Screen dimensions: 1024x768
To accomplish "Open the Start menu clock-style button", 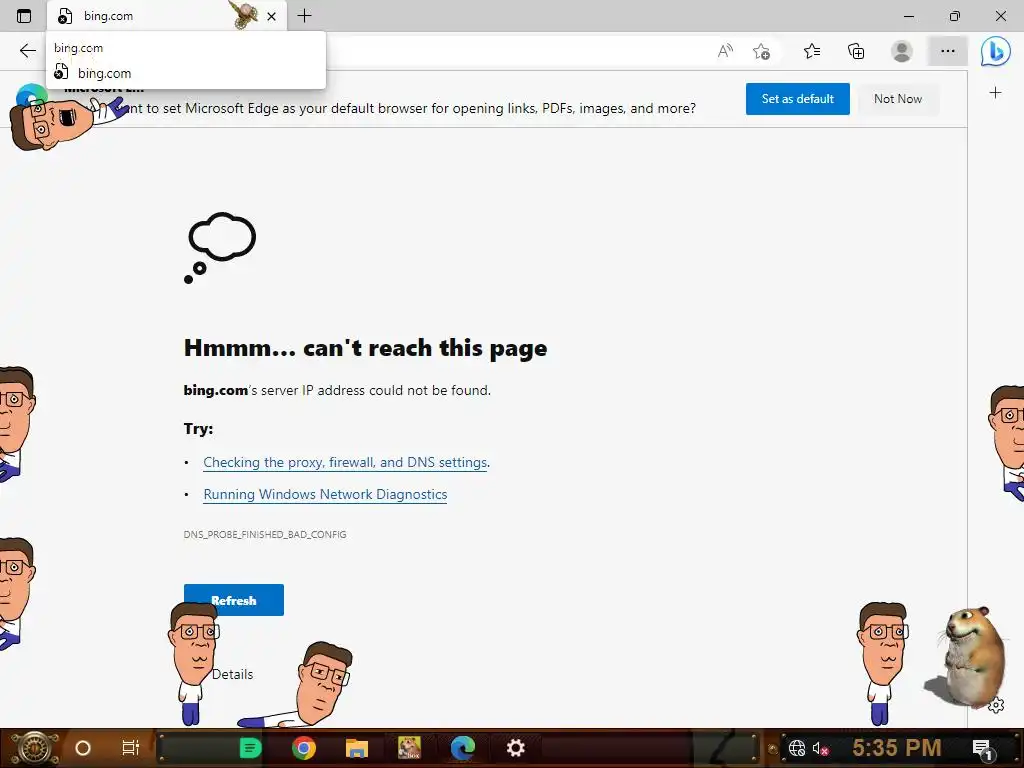I will click(33, 748).
